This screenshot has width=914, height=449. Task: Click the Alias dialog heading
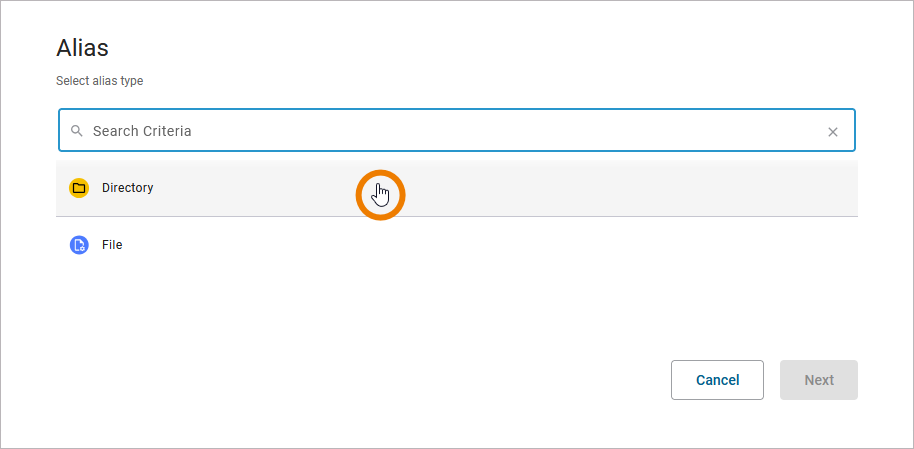coord(82,47)
